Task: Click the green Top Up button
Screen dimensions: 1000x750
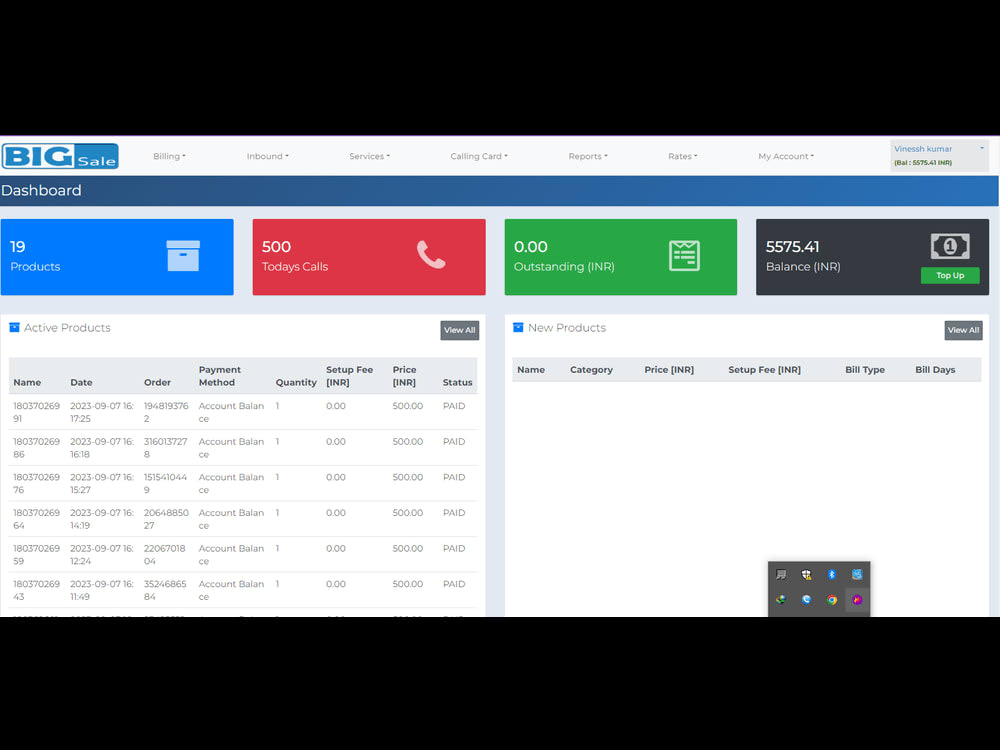Action: (950, 276)
